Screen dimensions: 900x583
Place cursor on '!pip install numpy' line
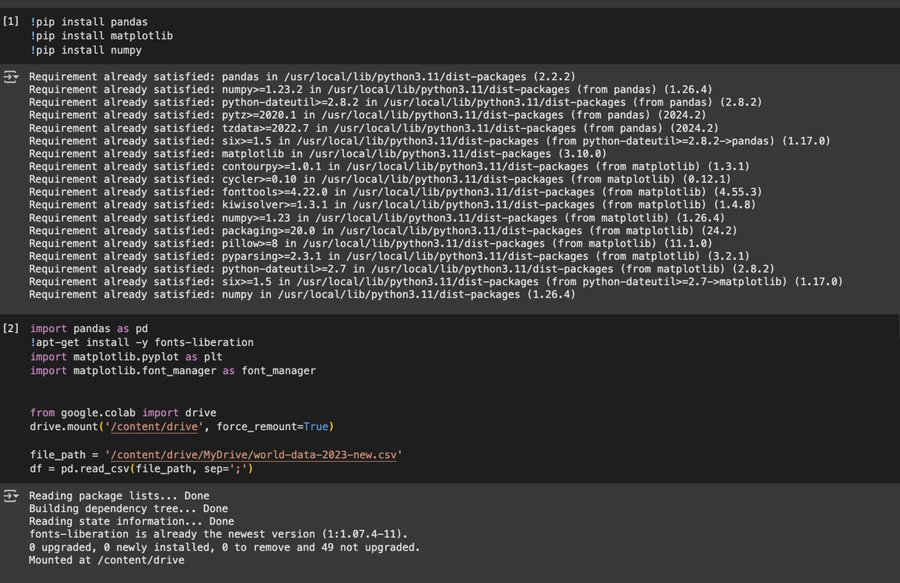tap(86, 49)
